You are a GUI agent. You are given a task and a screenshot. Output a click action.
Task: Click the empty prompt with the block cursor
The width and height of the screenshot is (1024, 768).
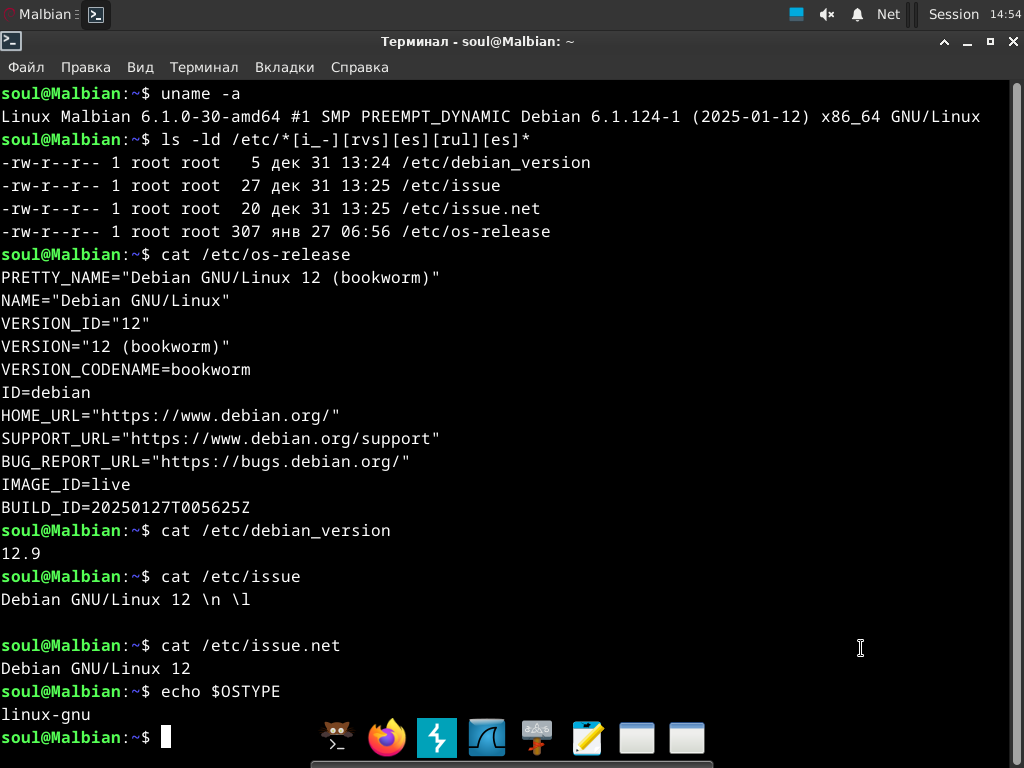pyautogui.click(x=86, y=738)
